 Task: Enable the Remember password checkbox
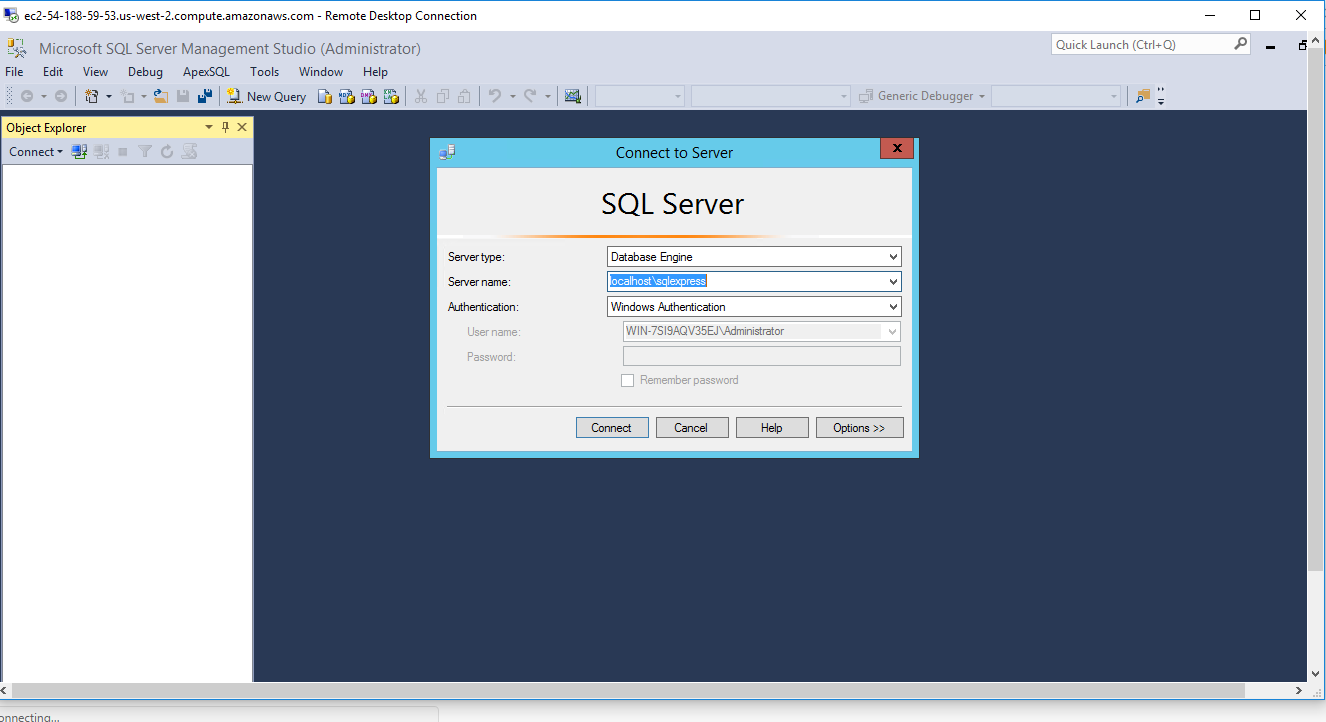click(628, 380)
